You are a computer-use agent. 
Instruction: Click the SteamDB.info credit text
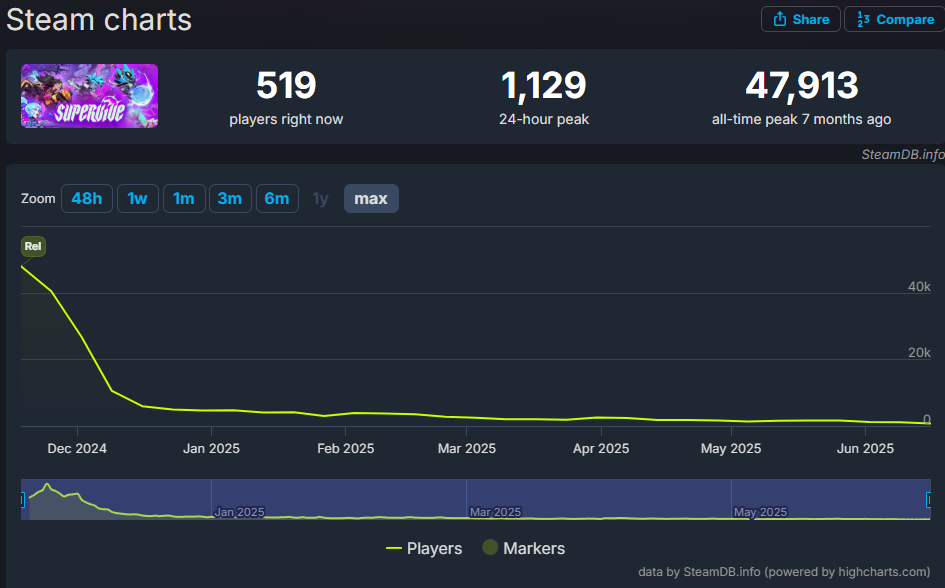point(902,154)
